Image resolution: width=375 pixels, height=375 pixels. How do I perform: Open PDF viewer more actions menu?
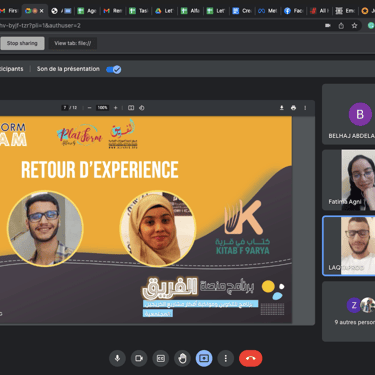pos(305,108)
